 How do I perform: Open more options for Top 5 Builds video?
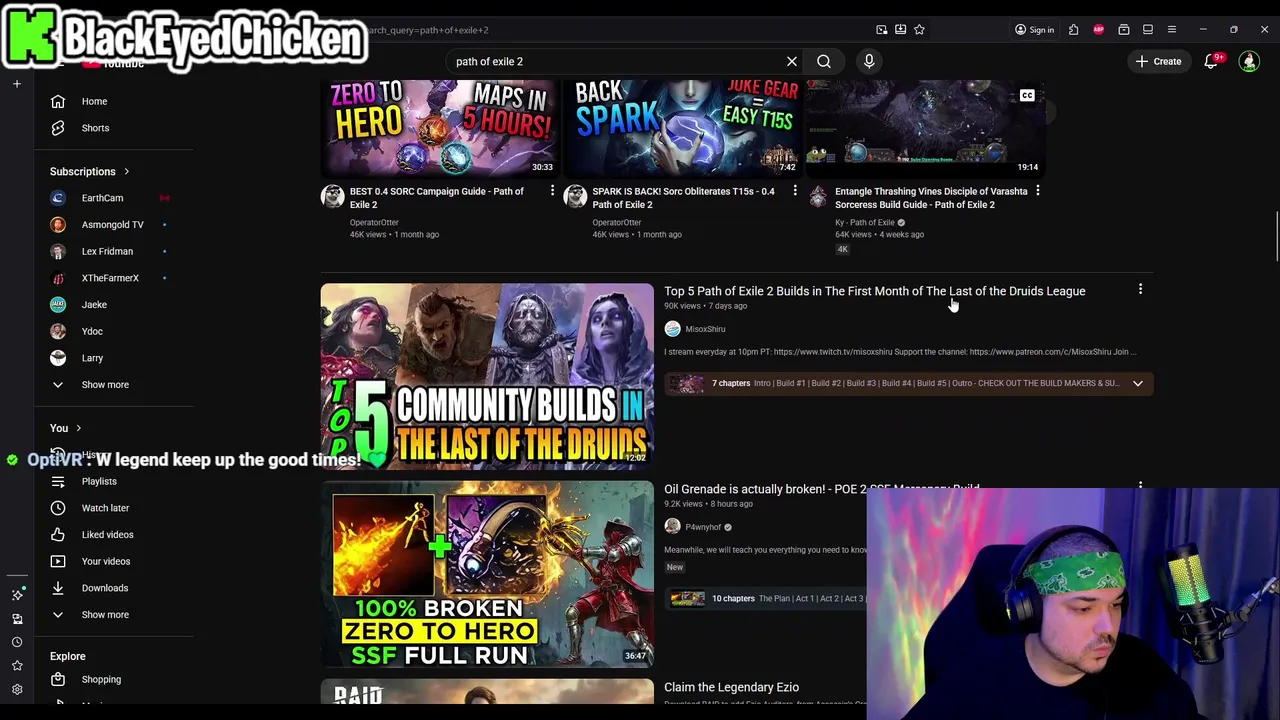[x=1140, y=289]
